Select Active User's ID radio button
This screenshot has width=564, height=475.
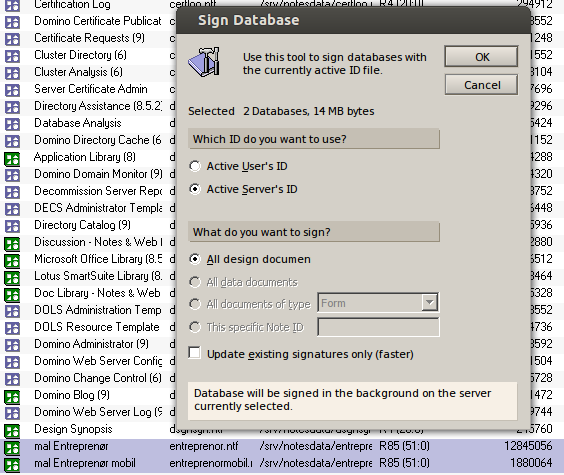coord(195,166)
